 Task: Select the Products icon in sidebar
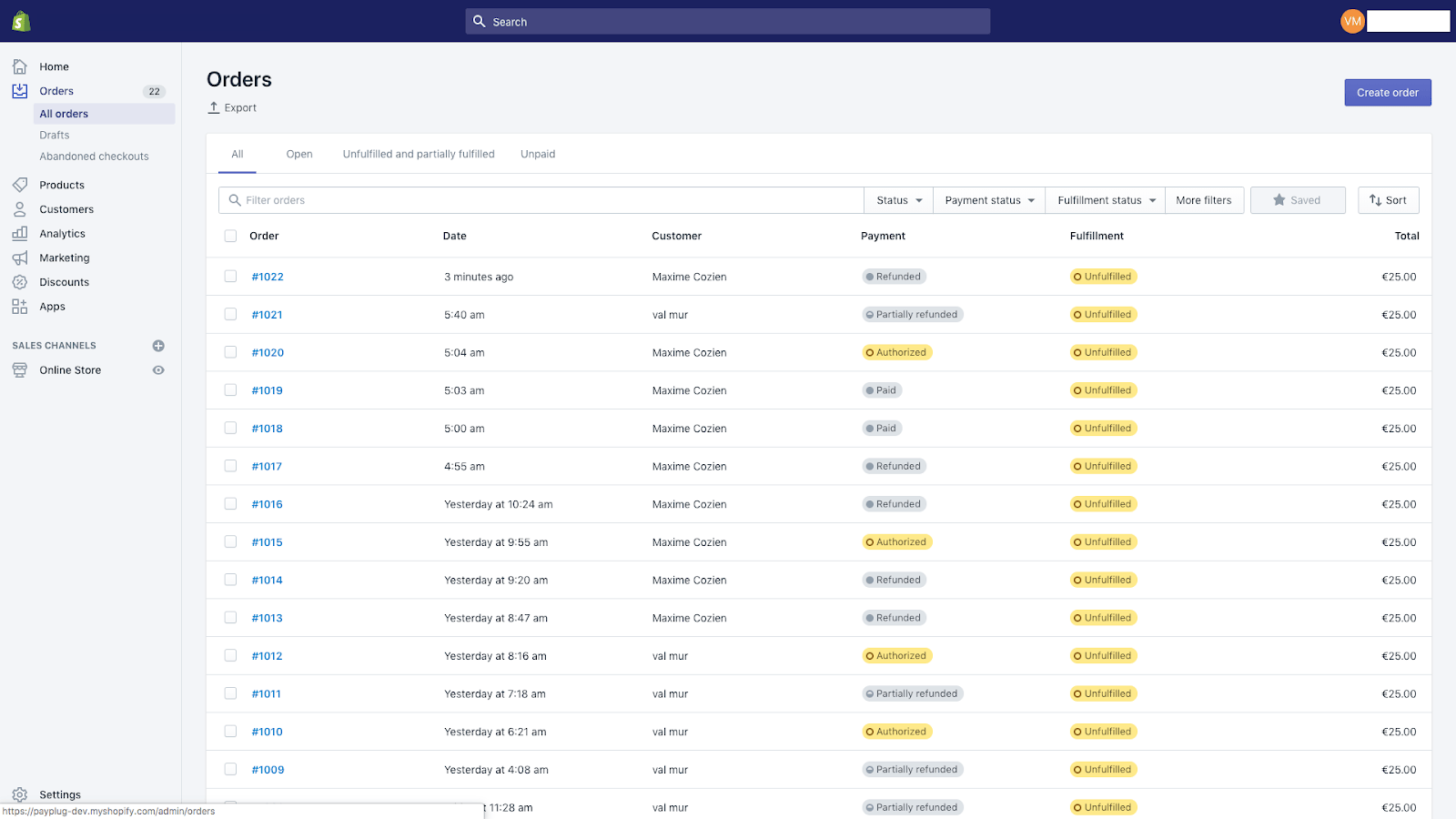[x=20, y=184]
